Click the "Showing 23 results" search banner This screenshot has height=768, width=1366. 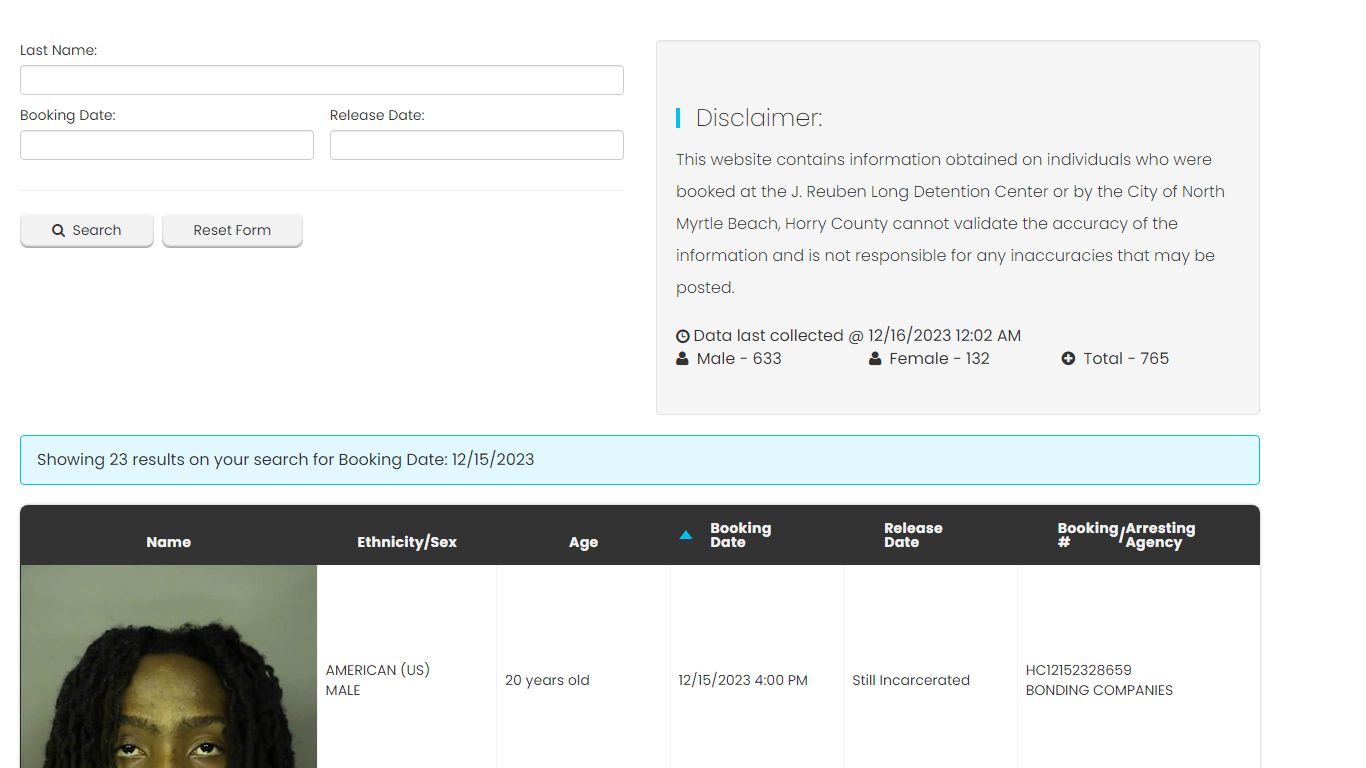click(640, 460)
